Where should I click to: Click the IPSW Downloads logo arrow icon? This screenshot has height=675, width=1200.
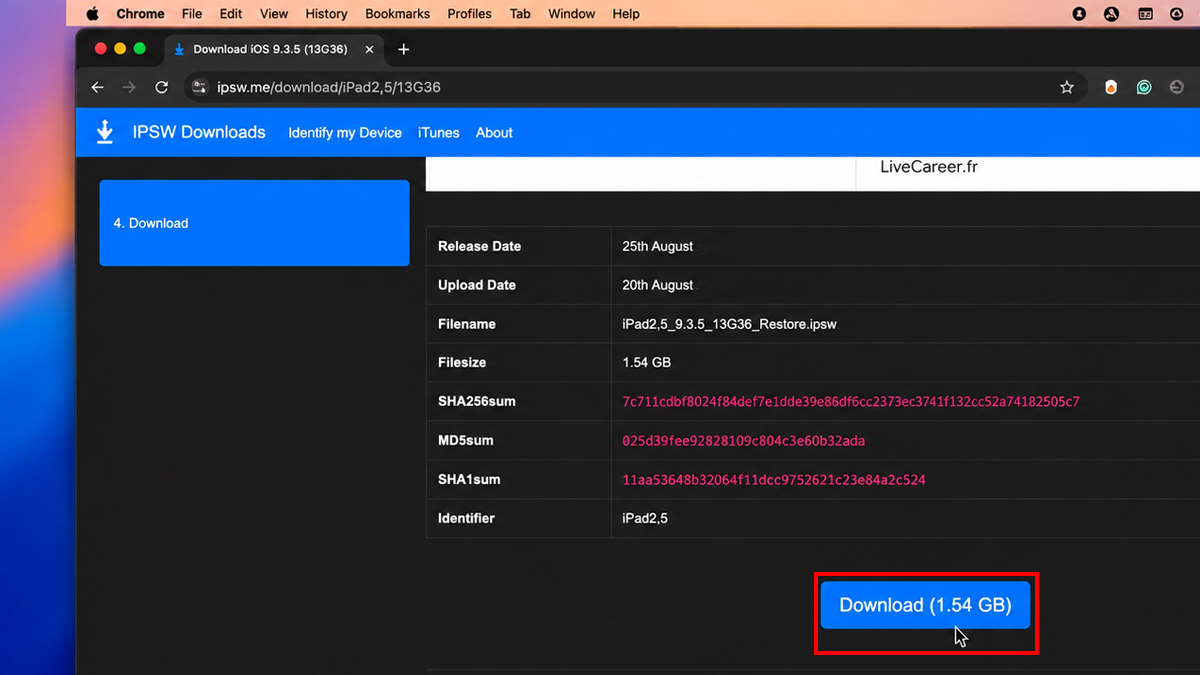point(105,132)
